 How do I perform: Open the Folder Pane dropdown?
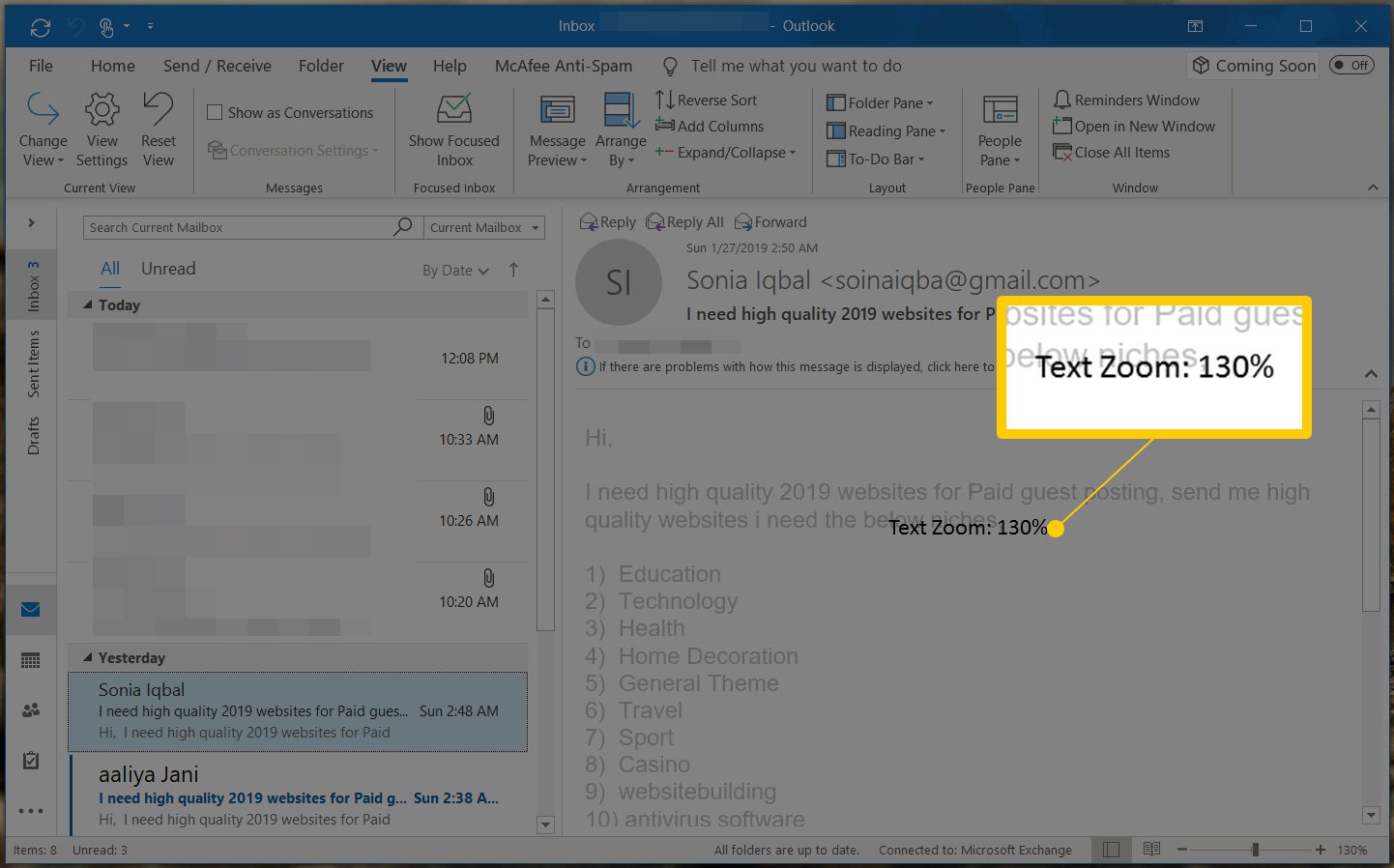pyautogui.click(x=880, y=103)
